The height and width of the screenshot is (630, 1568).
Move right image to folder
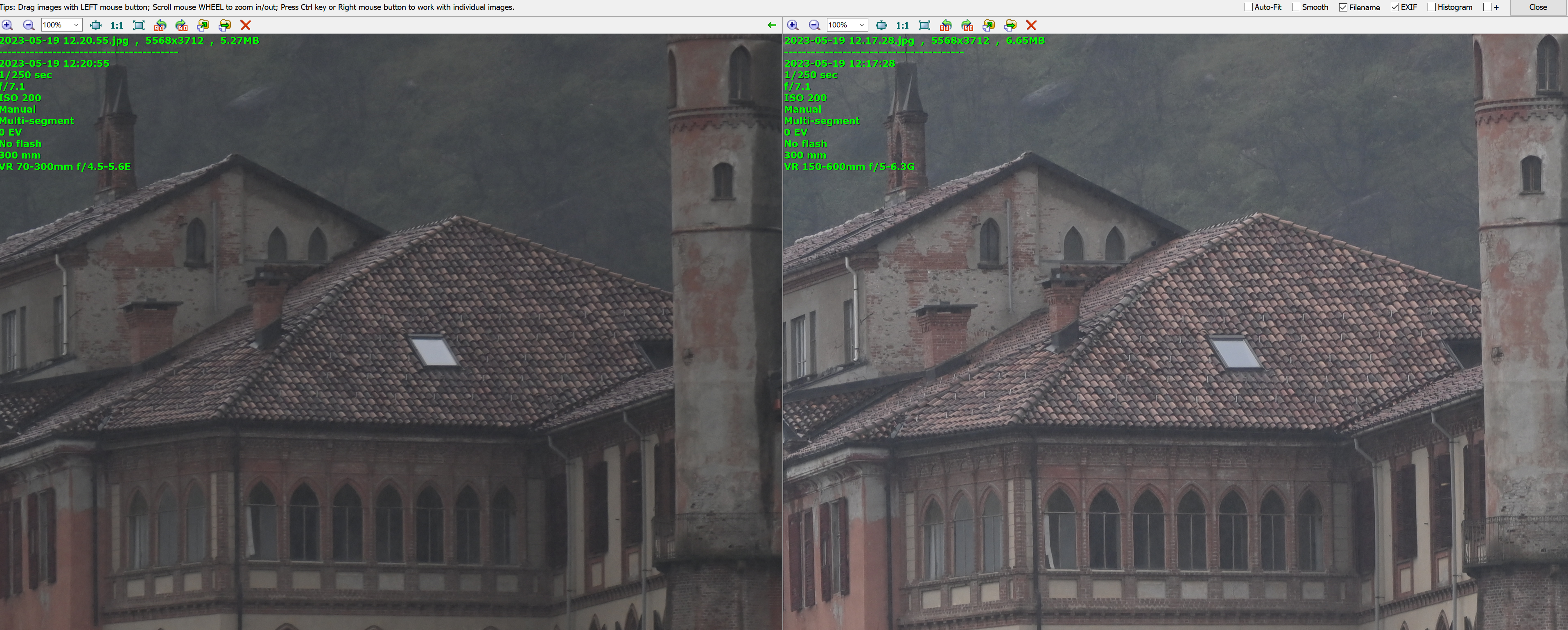coord(1010,25)
